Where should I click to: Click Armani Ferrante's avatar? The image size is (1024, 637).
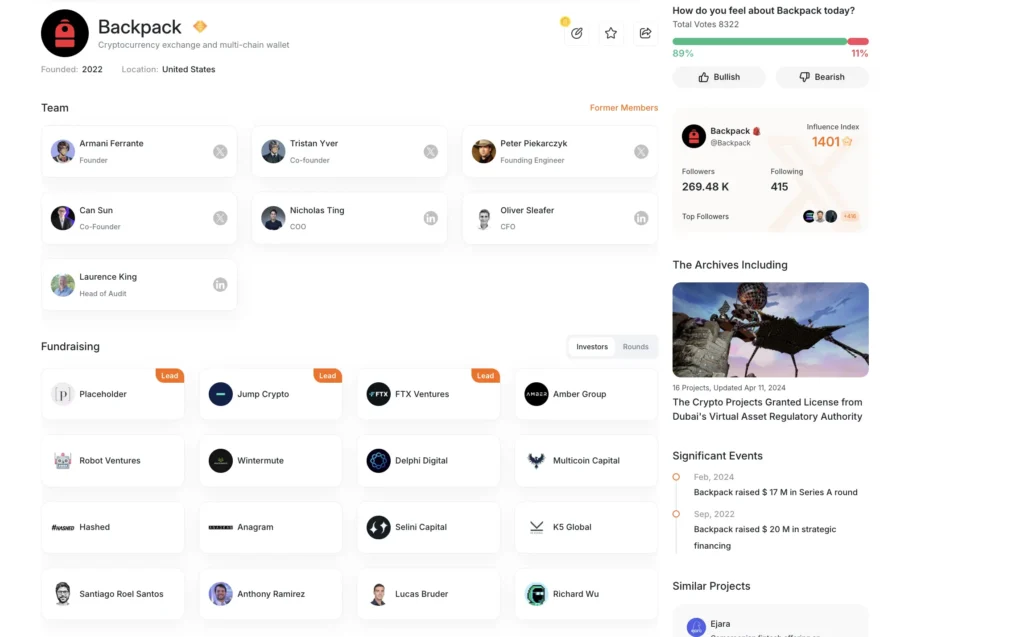click(x=63, y=152)
